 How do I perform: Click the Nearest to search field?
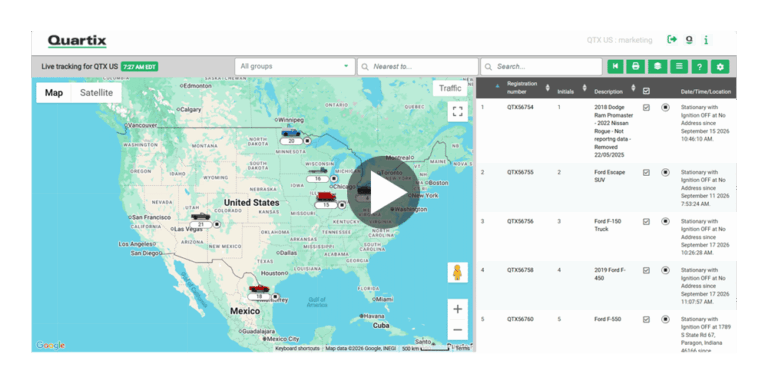pyautogui.click(x=417, y=67)
